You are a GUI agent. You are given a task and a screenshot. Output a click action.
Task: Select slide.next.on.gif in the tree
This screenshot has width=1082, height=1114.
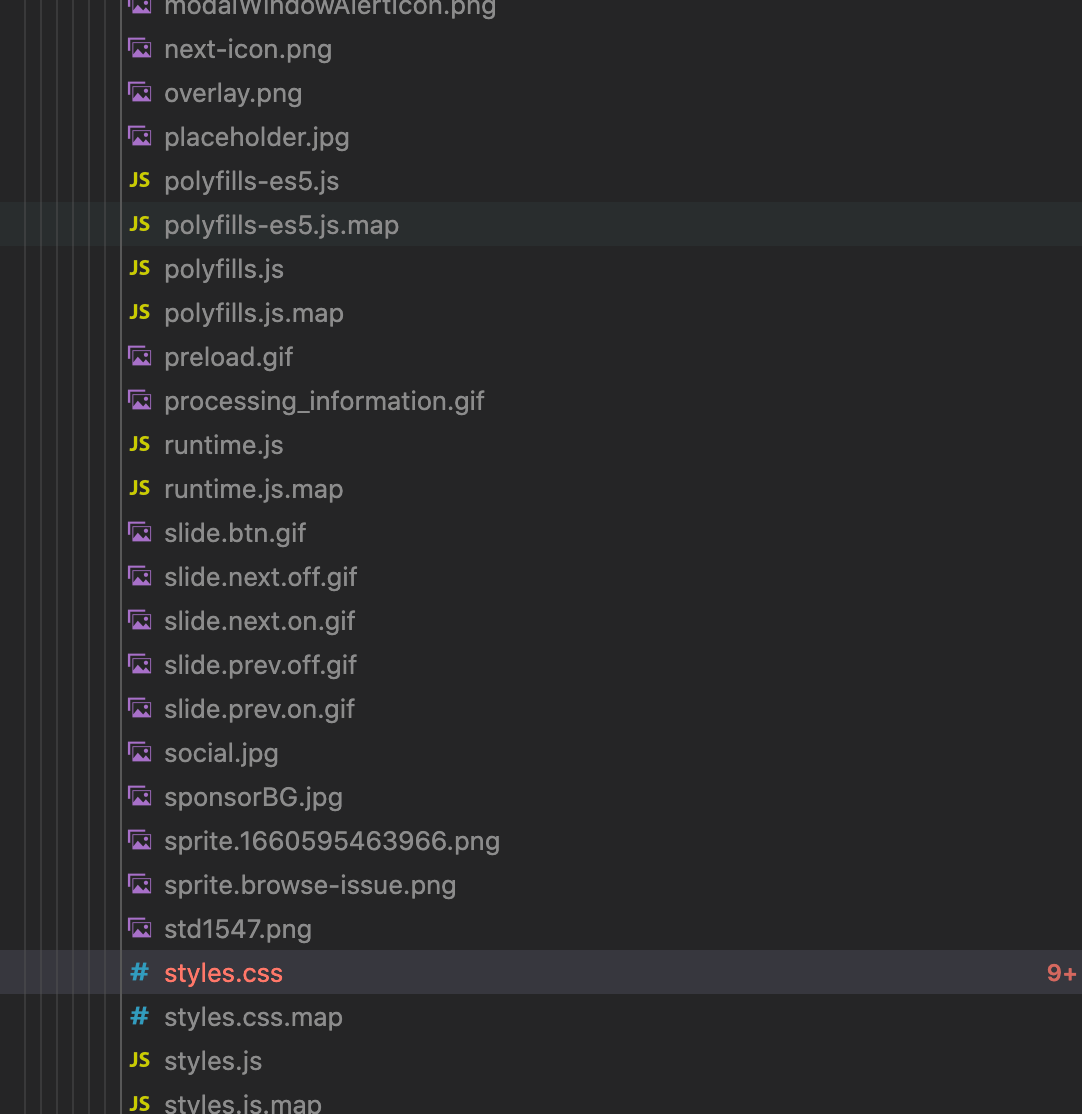tap(259, 620)
